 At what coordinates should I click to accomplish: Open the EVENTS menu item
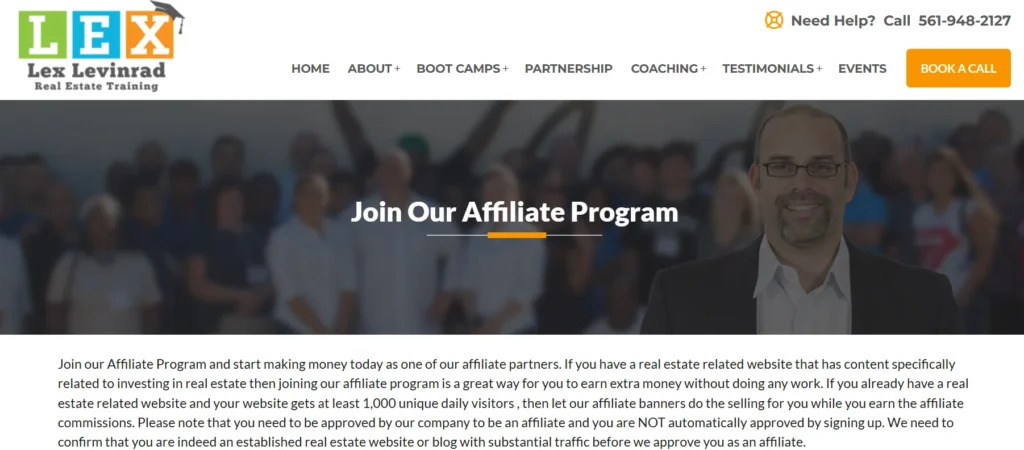click(x=862, y=69)
